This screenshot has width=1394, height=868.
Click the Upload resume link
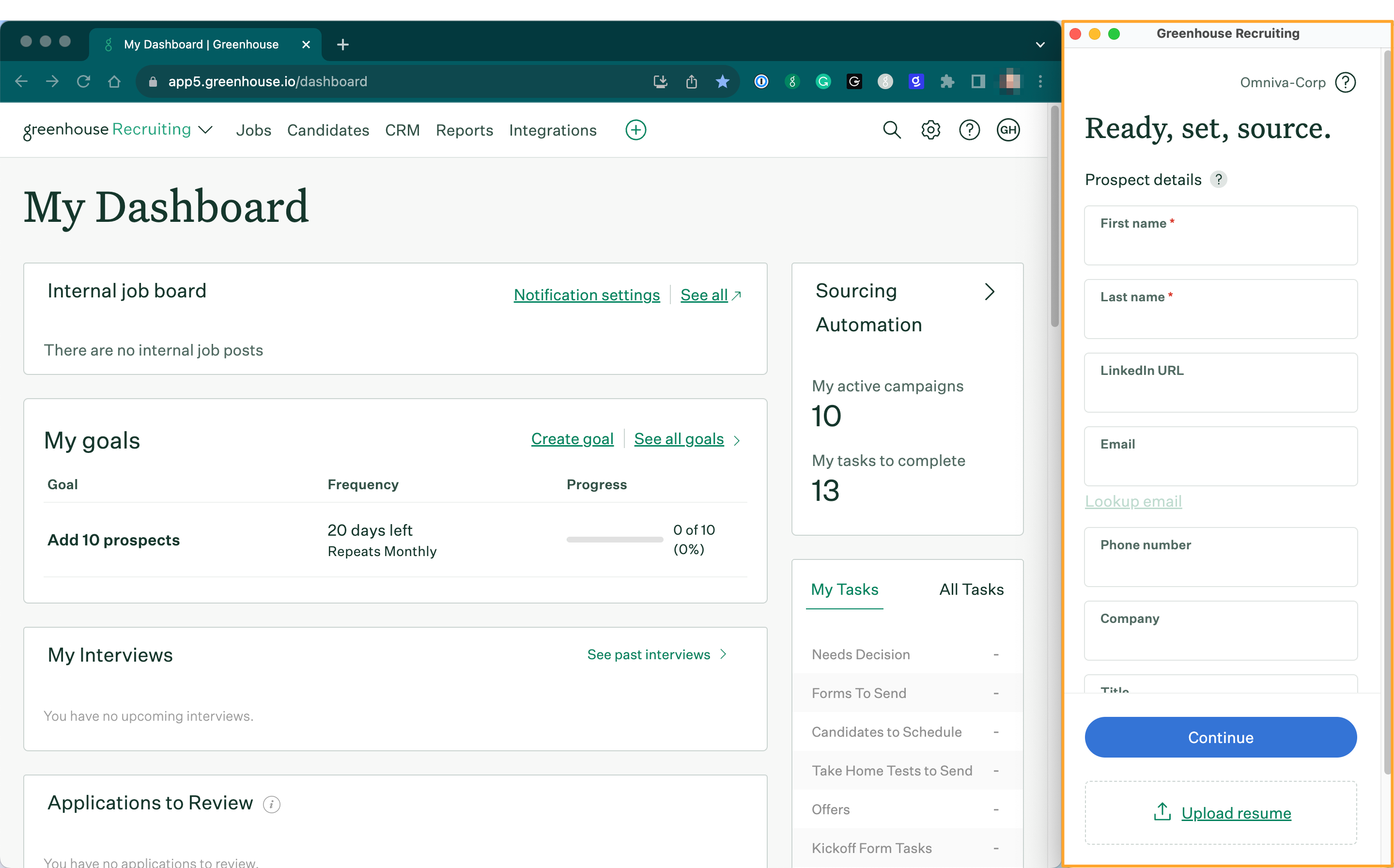pyautogui.click(x=1236, y=813)
